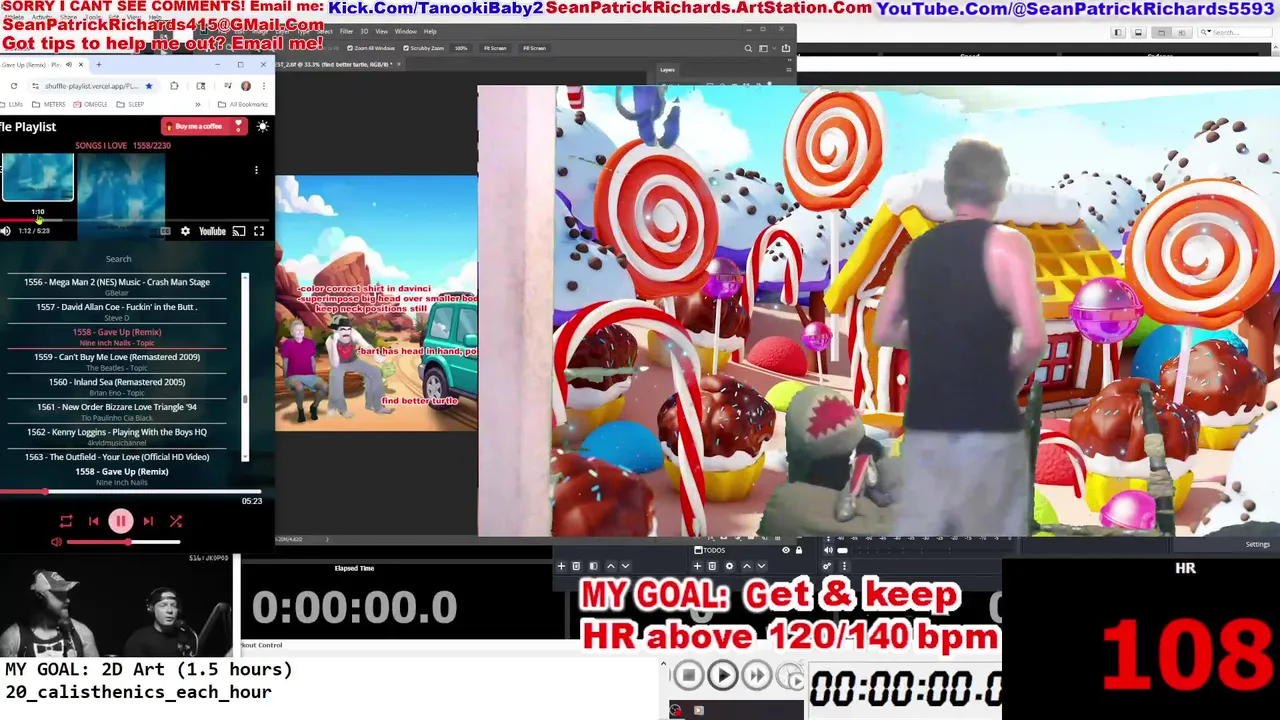The width and height of the screenshot is (1280, 720).
Task: Toggle Scrubby Zoom checkbox
Action: point(406,48)
